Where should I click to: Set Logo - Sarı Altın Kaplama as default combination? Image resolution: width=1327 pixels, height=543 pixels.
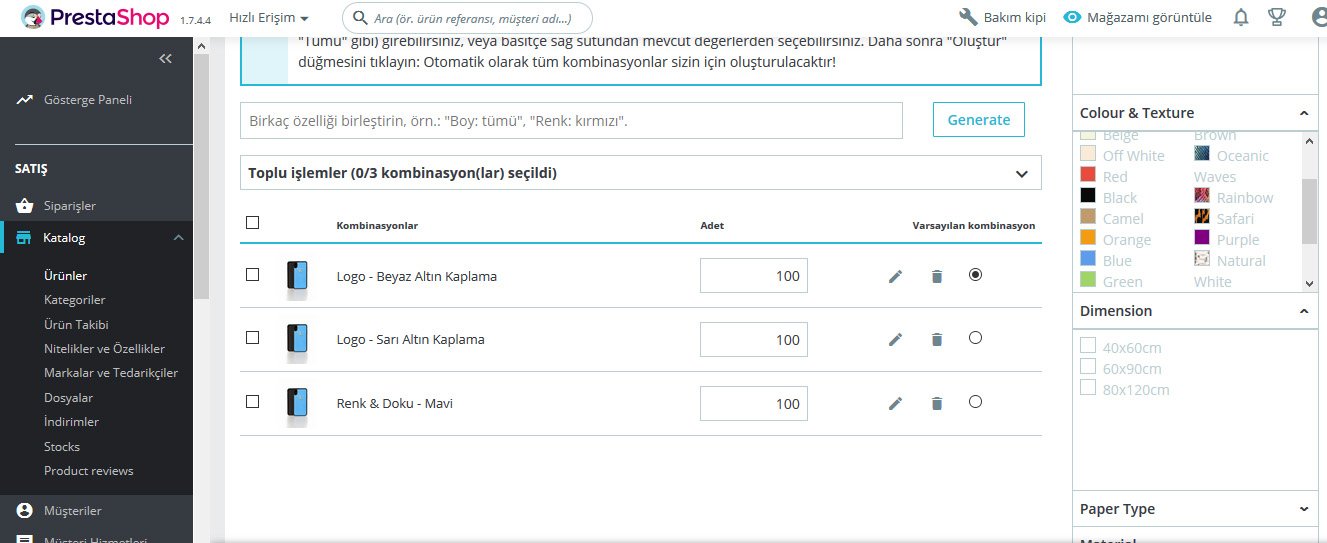975,338
